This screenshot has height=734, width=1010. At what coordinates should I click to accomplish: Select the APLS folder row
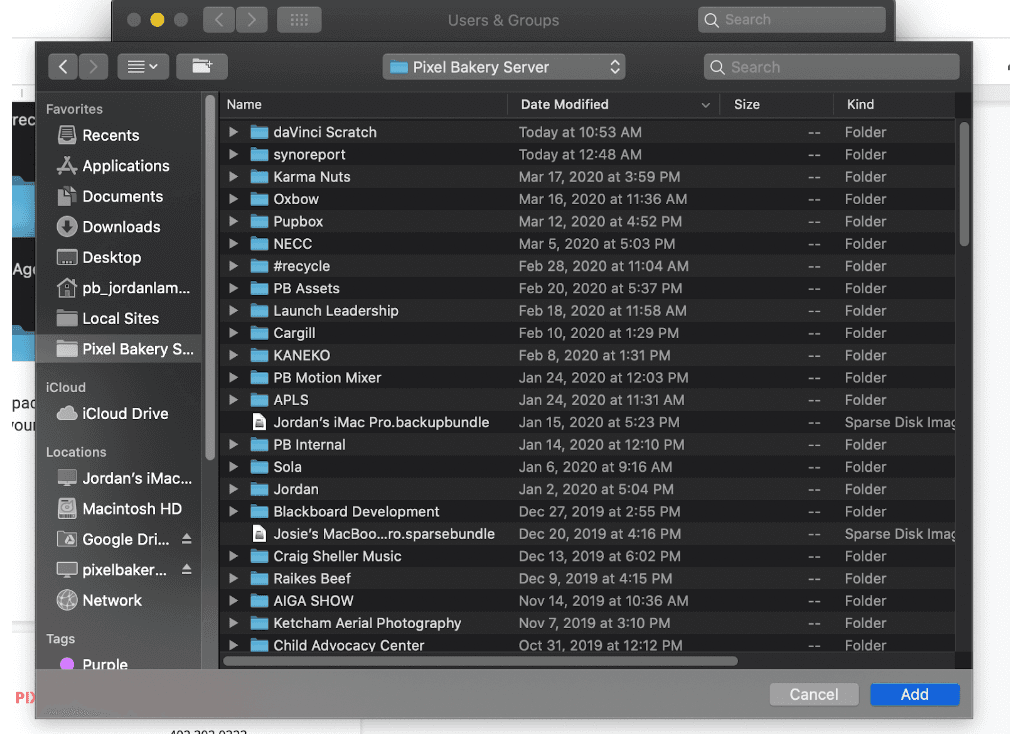(x=586, y=400)
